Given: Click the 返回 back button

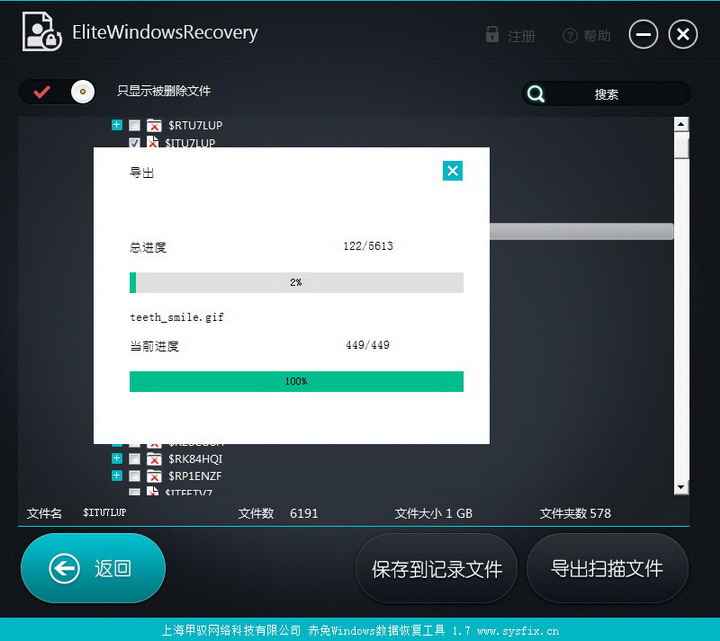Looking at the screenshot, I should [93, 568].
